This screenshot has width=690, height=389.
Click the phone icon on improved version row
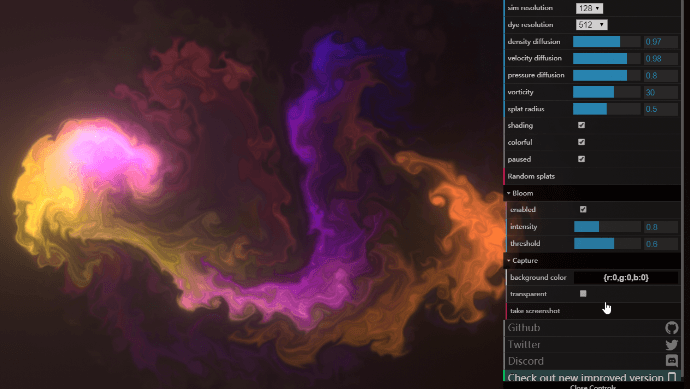click(x=672, y=377)
